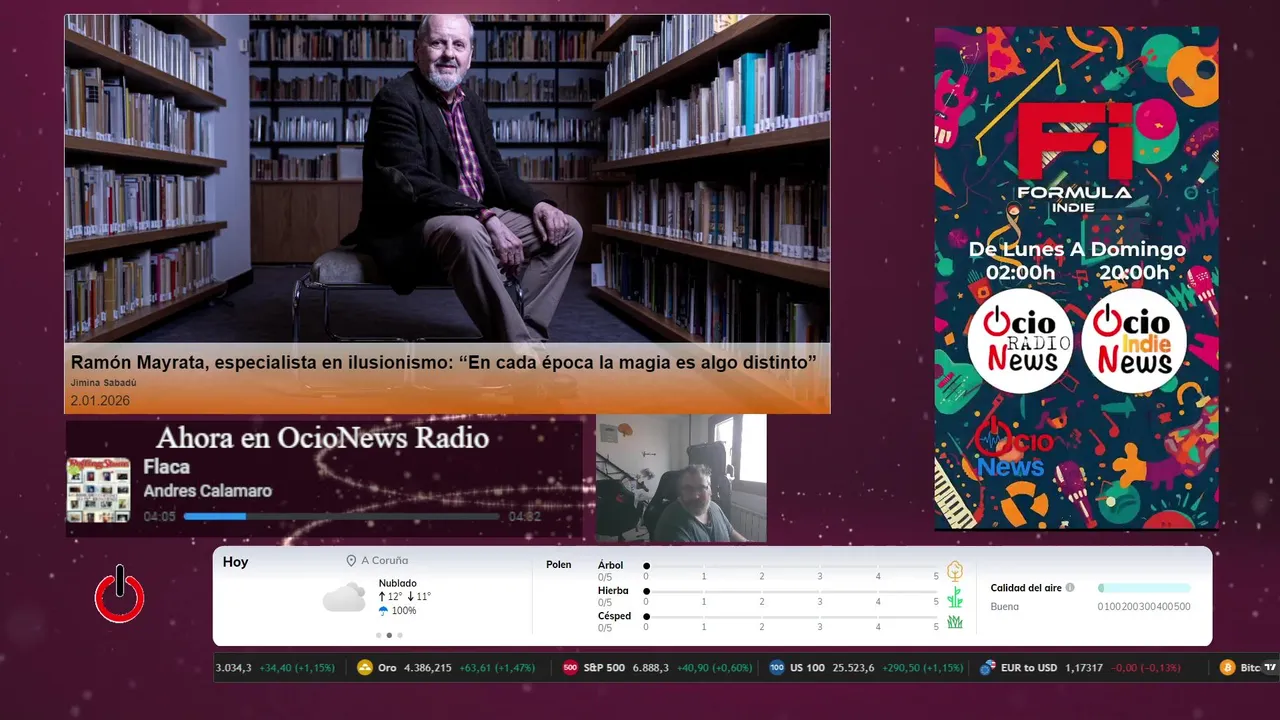Screen dimensions: 1280x720
Task: Click the TradingView logo on ticker
Action: 1270,668
